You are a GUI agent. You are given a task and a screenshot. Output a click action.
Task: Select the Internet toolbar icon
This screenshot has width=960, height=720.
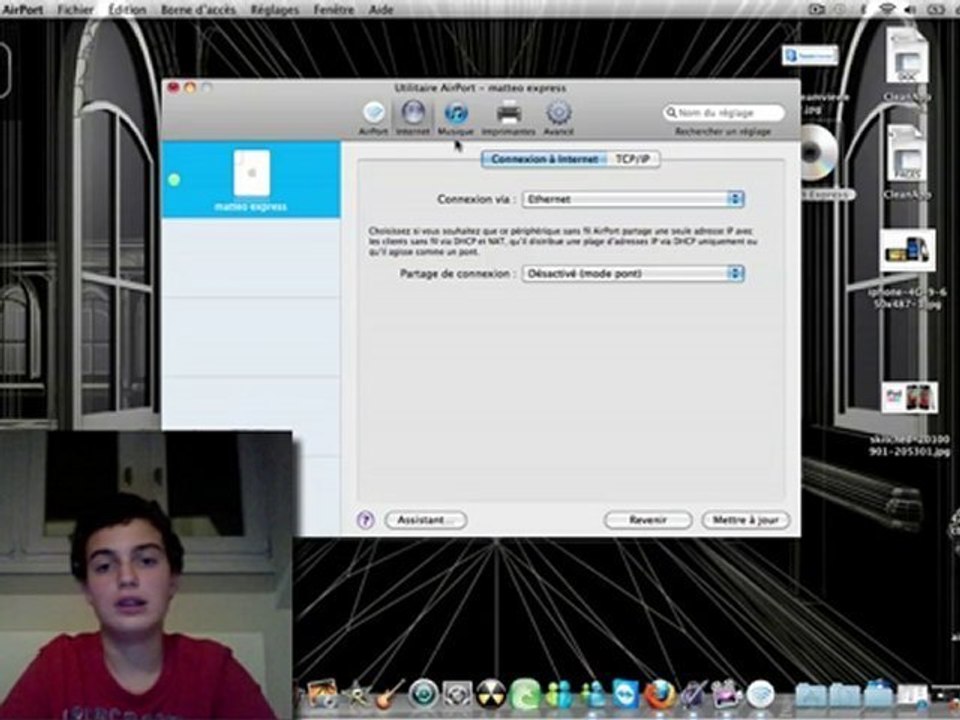(413, 118)
